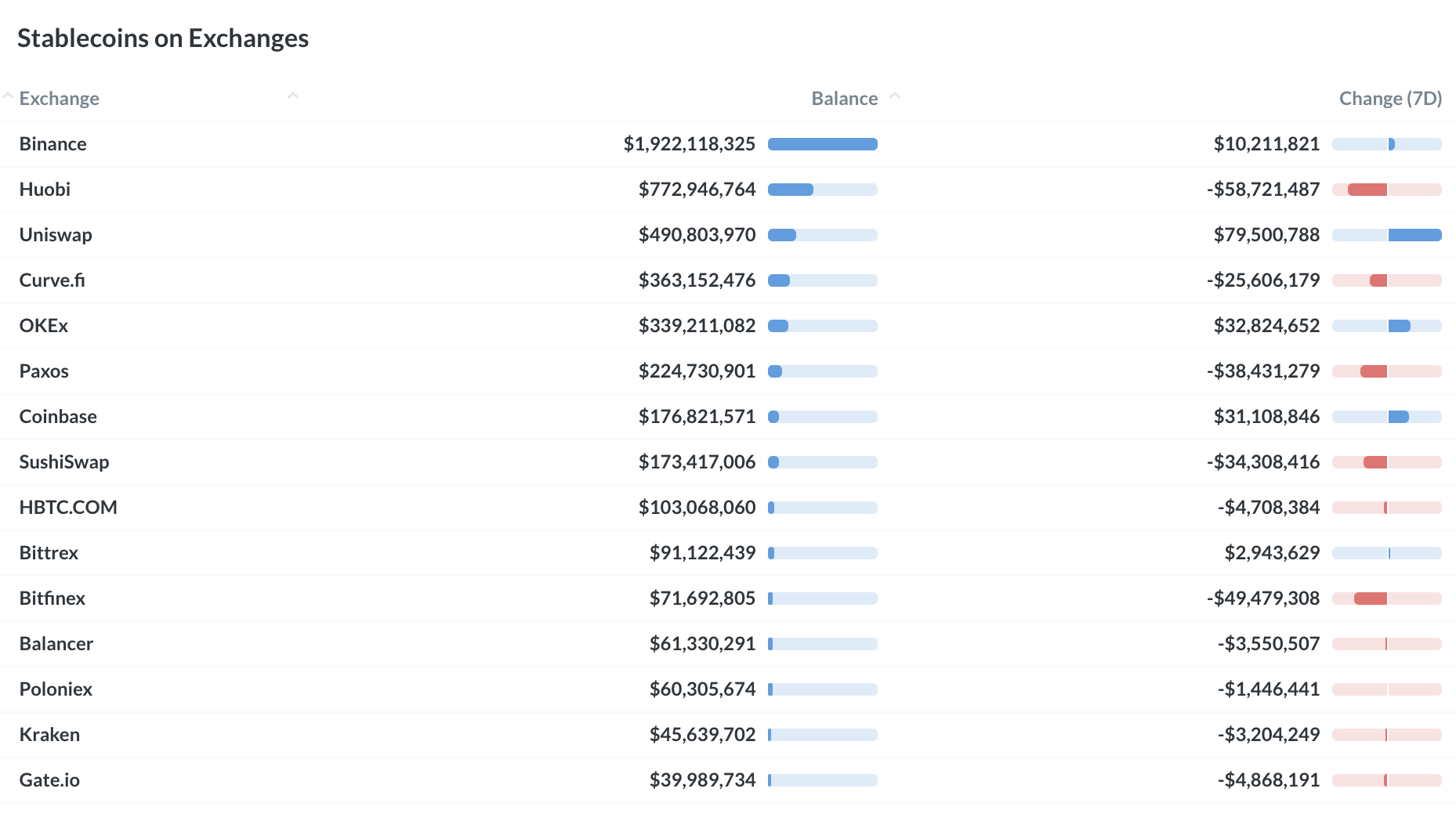This screenshot has height=821, width=1456.
Task: Open the Curve.fi exchange row
Action: pos(52,280)
